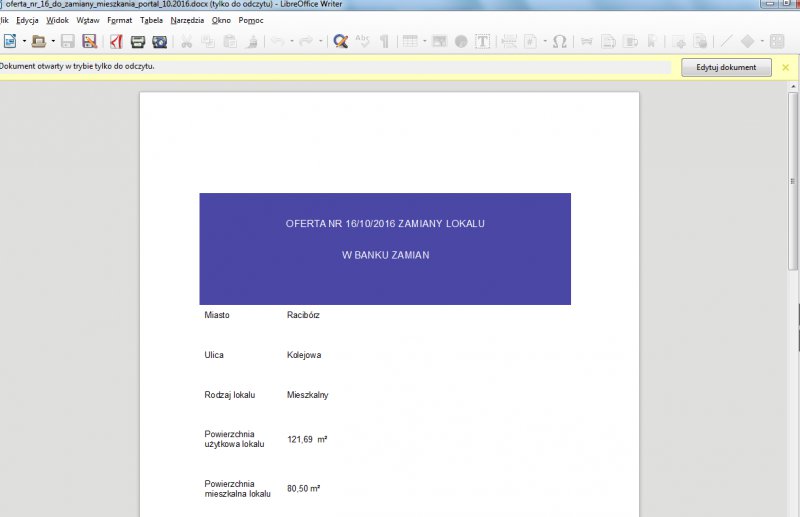This screenshot has width=800, height=517.
Task: Click the Insert Chart icon
Action: point(461,41)
